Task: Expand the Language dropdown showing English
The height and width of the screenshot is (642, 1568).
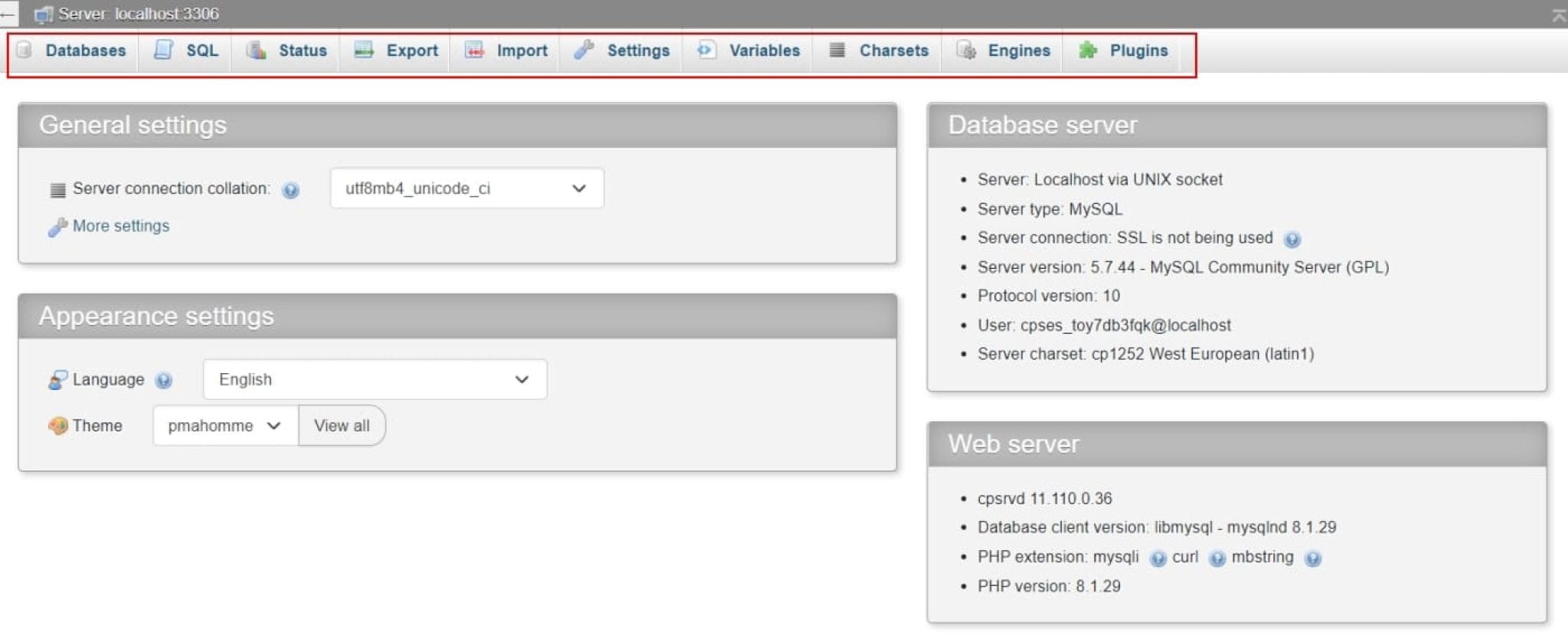Action: tap(375, 379)
